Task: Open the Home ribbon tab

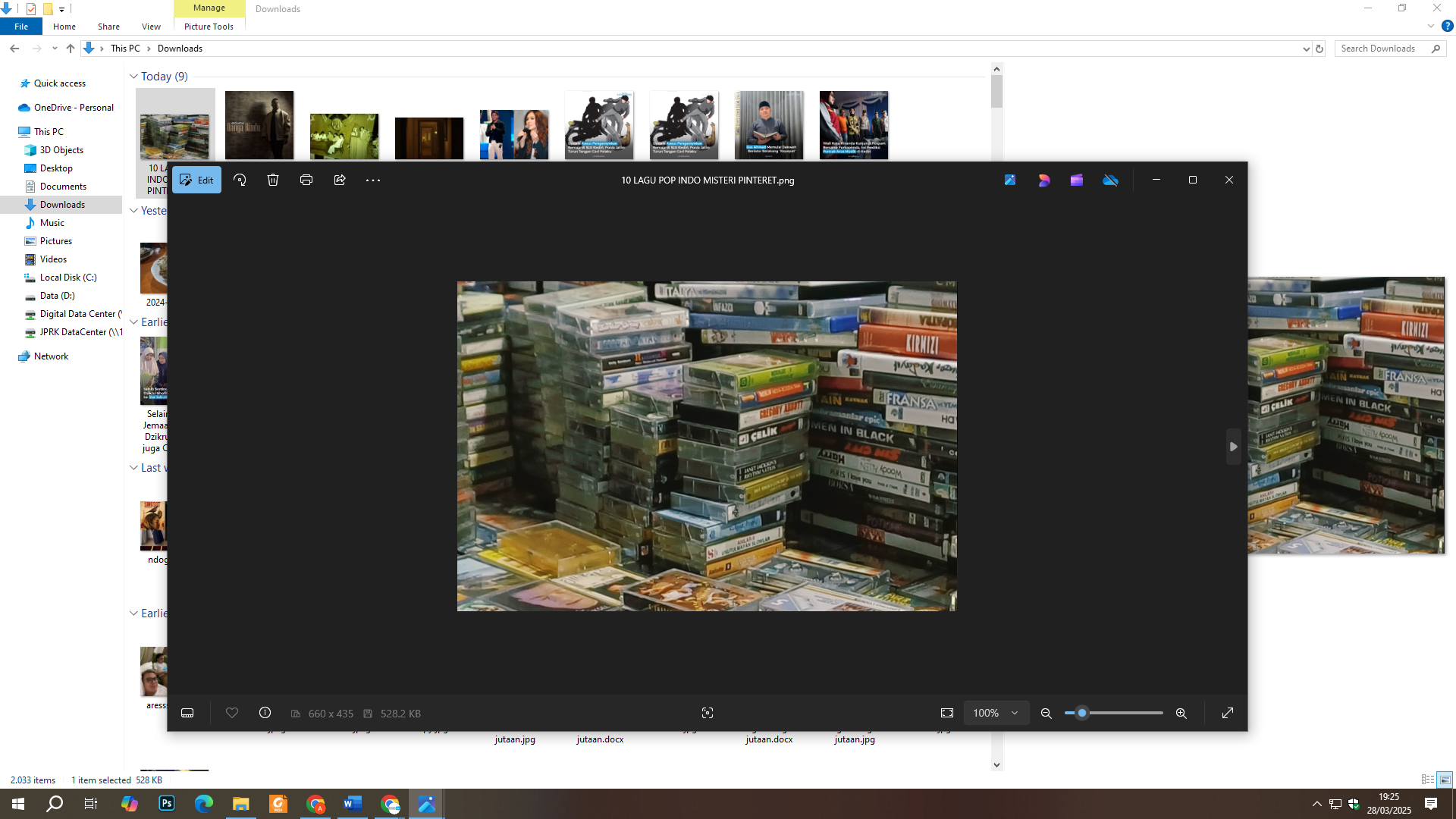Action: click(64, 27)
